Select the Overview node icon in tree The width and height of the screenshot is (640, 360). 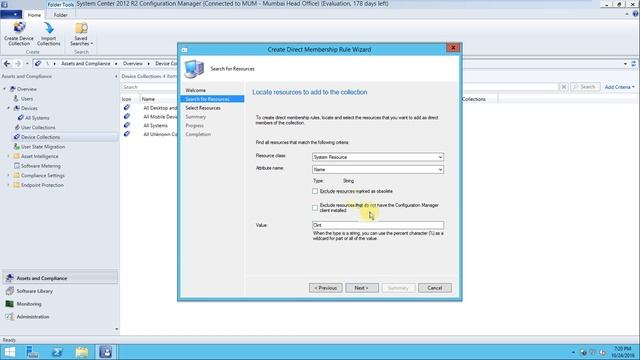click(13, 89)
